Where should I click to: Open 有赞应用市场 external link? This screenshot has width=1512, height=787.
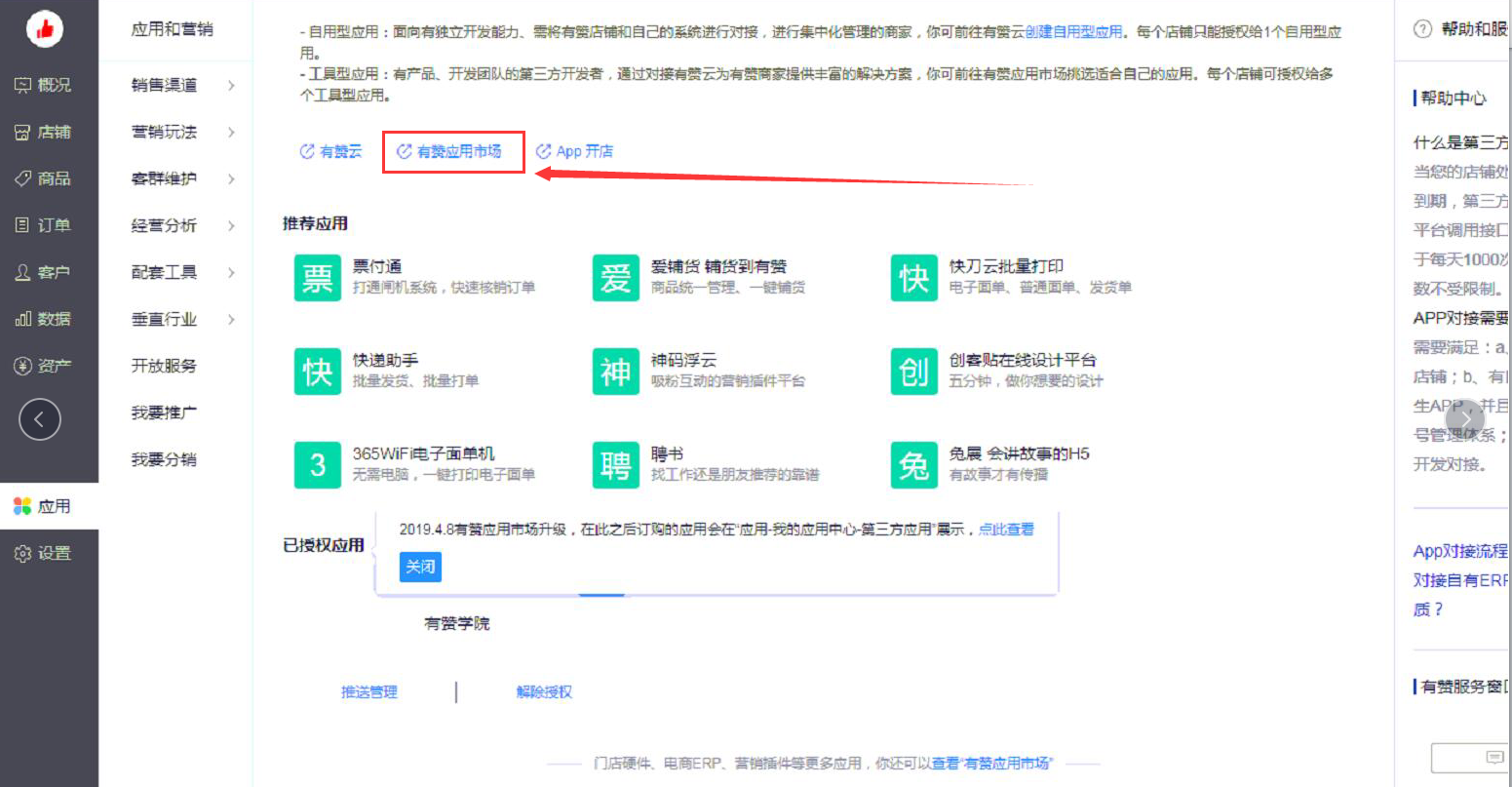[449, 151]
